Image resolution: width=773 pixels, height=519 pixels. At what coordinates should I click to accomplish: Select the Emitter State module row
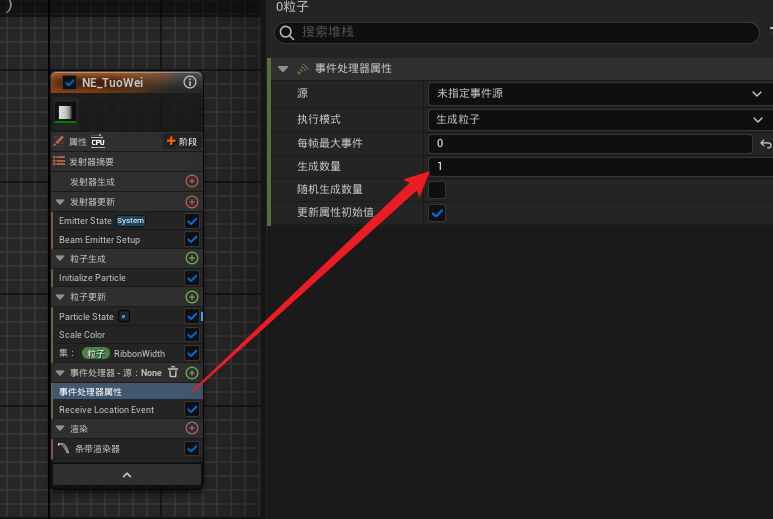tap(127, 221)
